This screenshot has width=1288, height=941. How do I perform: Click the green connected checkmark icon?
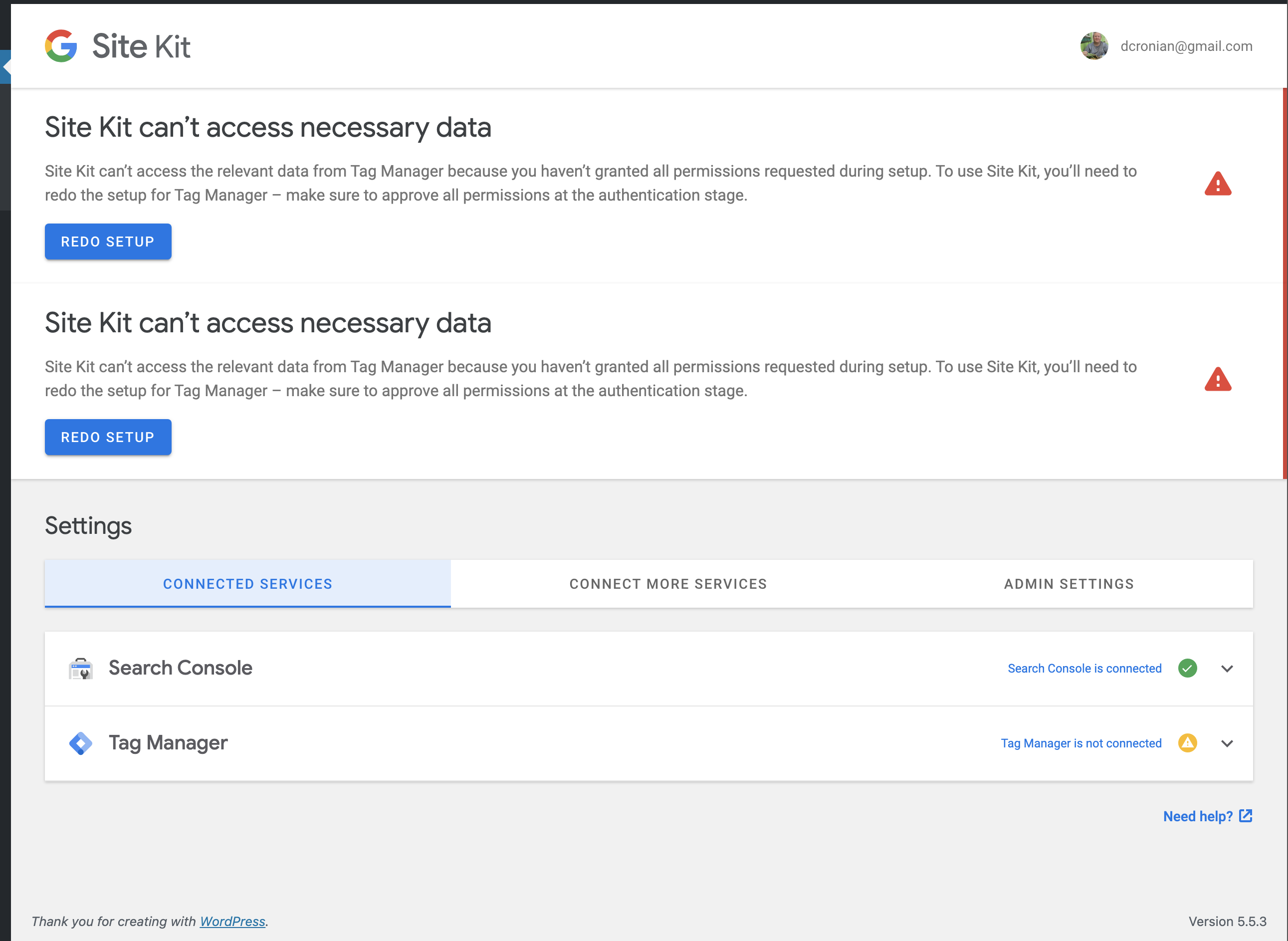click(1187, 668)
